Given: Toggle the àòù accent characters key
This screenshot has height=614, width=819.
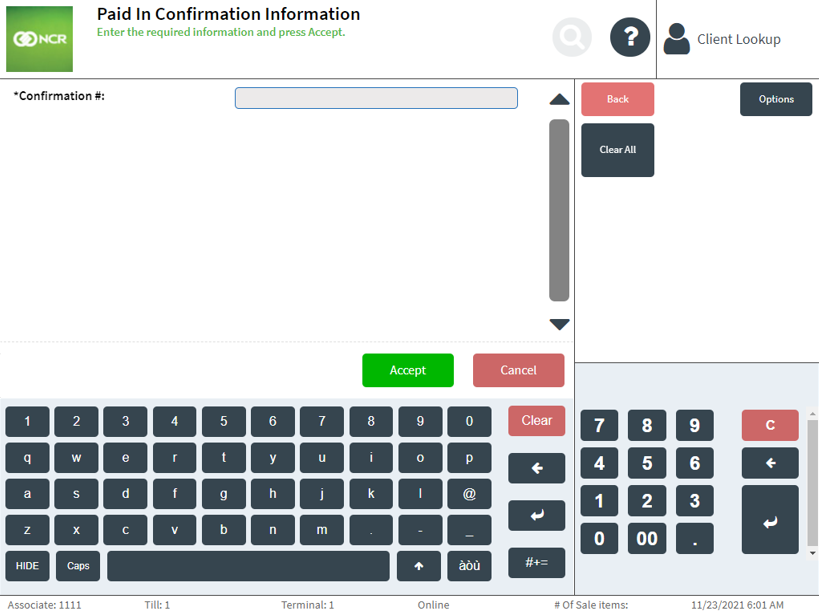Looking at the screenshot, I should pos(469,566).
